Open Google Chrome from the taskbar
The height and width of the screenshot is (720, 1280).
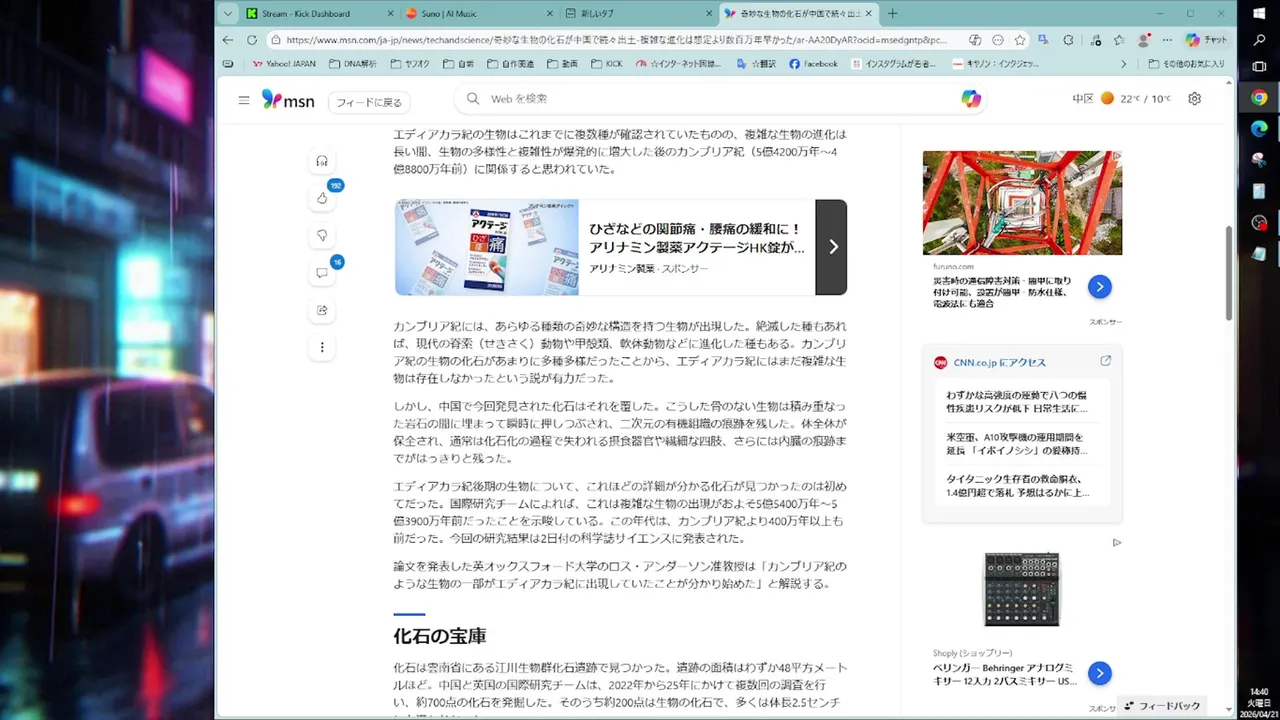tap(1259, 98)
